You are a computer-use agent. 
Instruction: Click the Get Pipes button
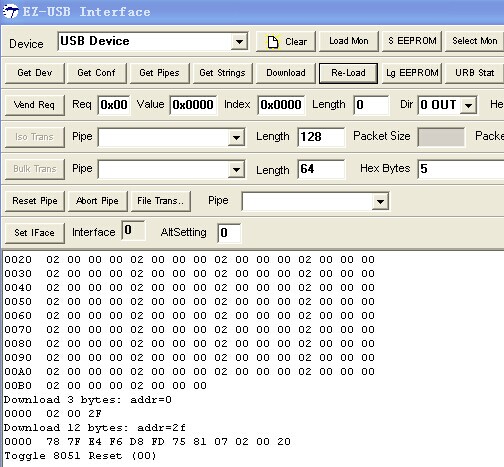(160, 73)
